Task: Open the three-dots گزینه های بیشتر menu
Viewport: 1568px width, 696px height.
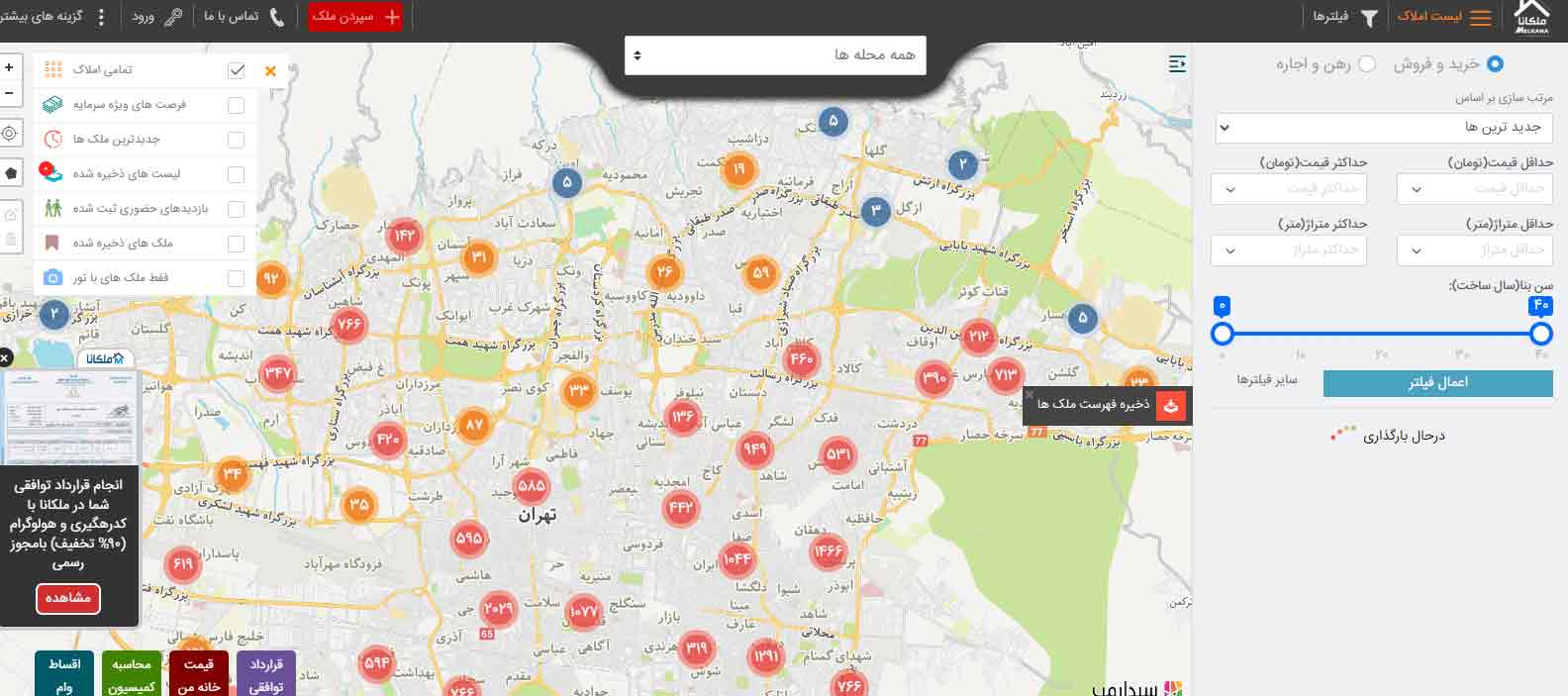Action: click(x=101, y=17)
